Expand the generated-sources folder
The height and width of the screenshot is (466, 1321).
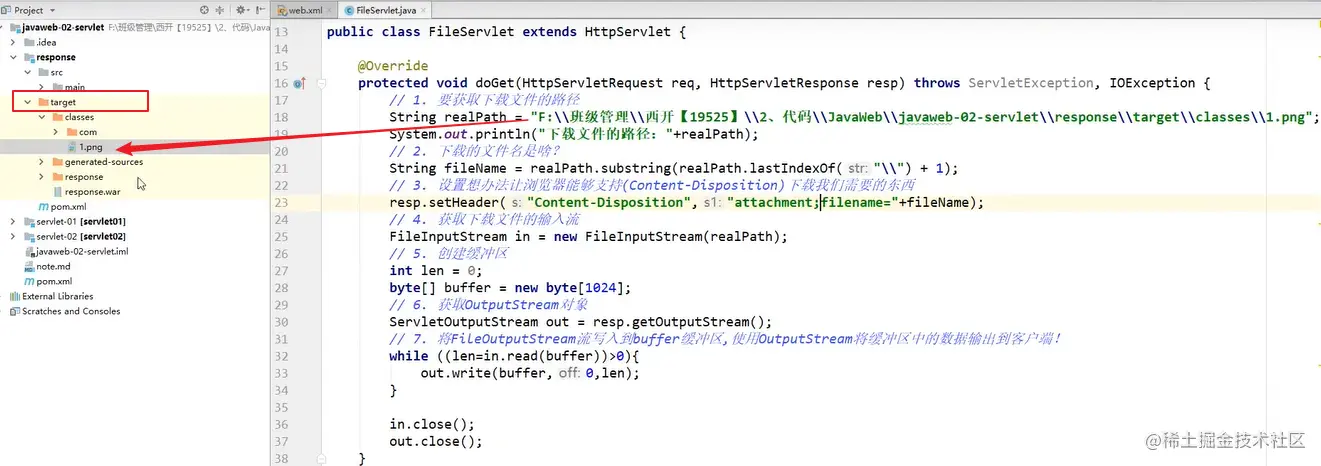pyautogui.click(x=42, y=162)
